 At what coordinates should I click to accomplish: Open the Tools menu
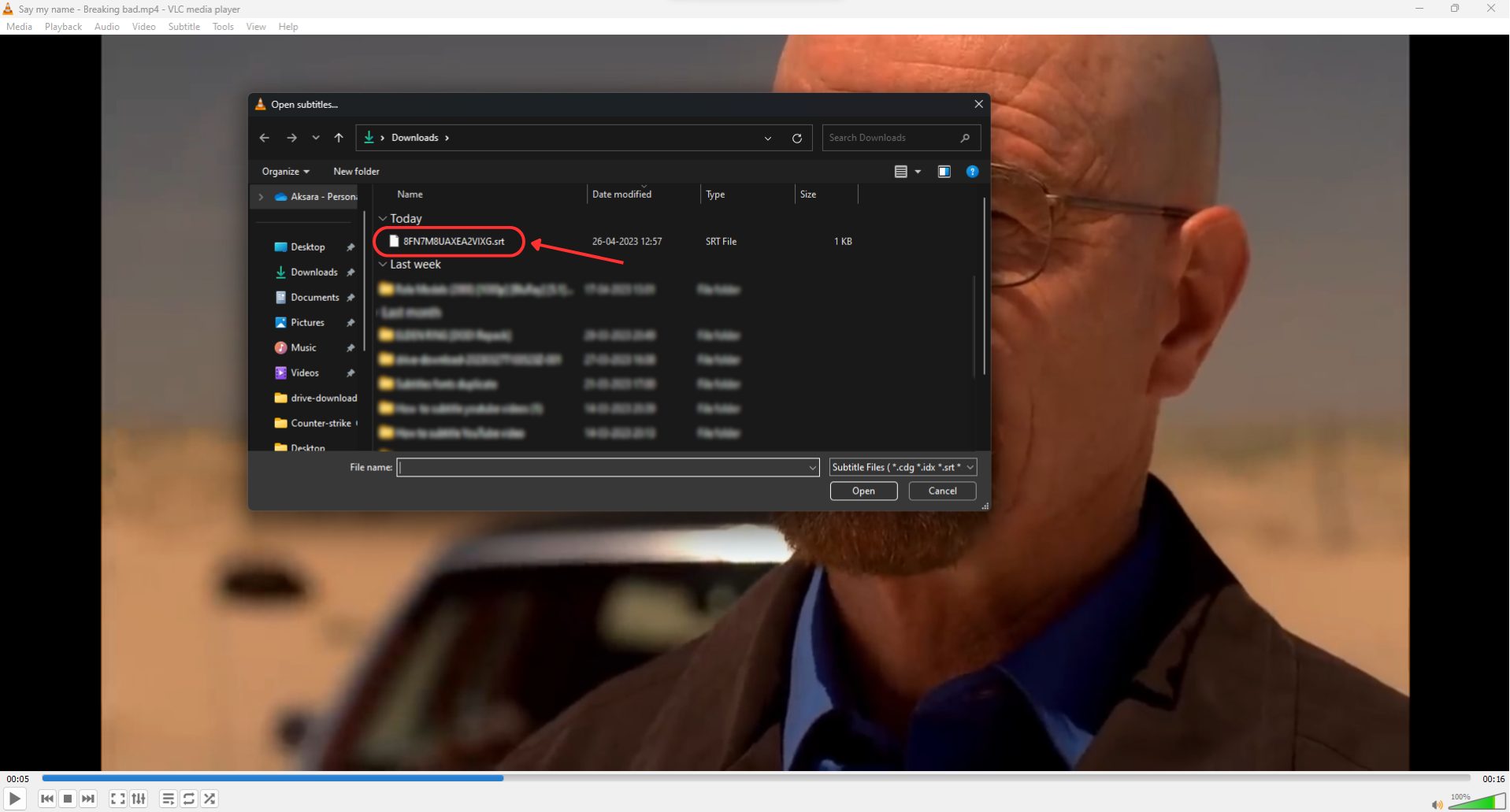click(223, 27)
